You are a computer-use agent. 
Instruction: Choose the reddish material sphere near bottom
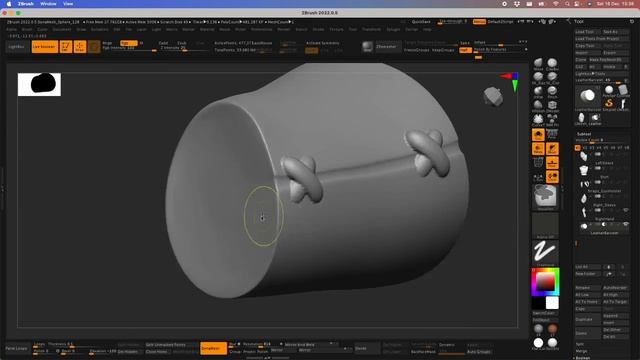(552, 329)
